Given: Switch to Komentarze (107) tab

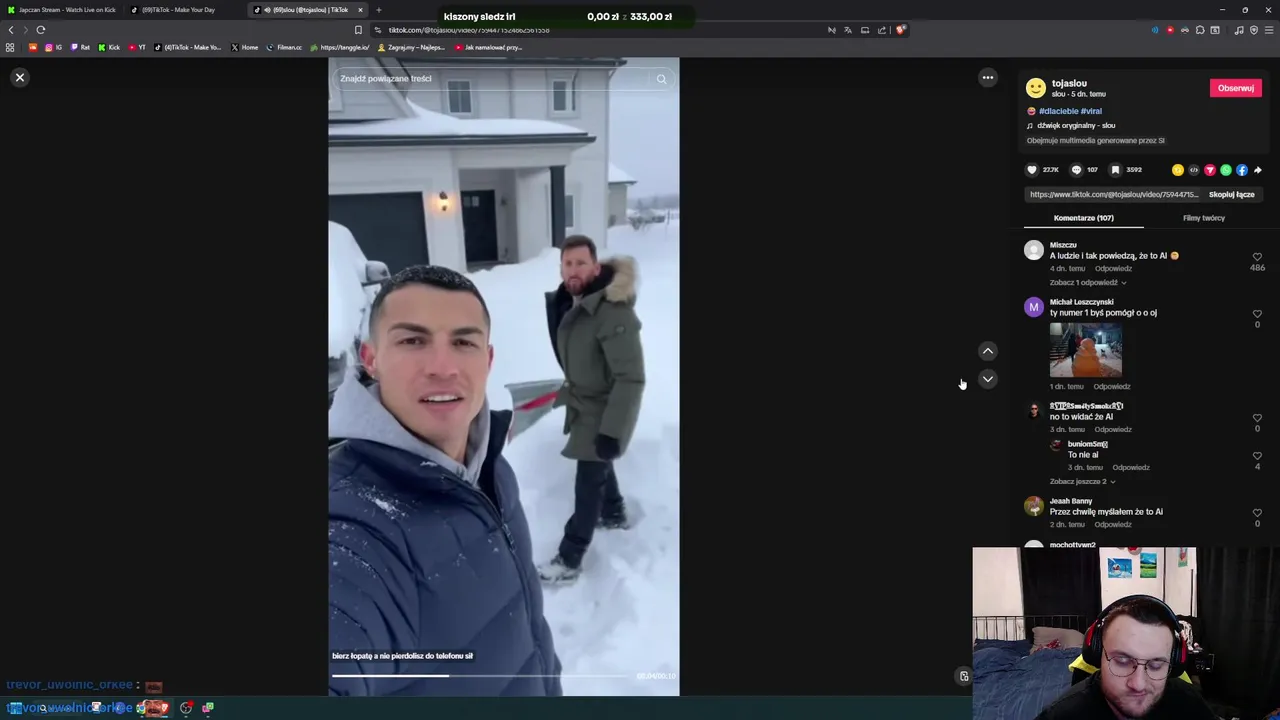Looking at the screenshot, I should click(x=1084, y=218).
